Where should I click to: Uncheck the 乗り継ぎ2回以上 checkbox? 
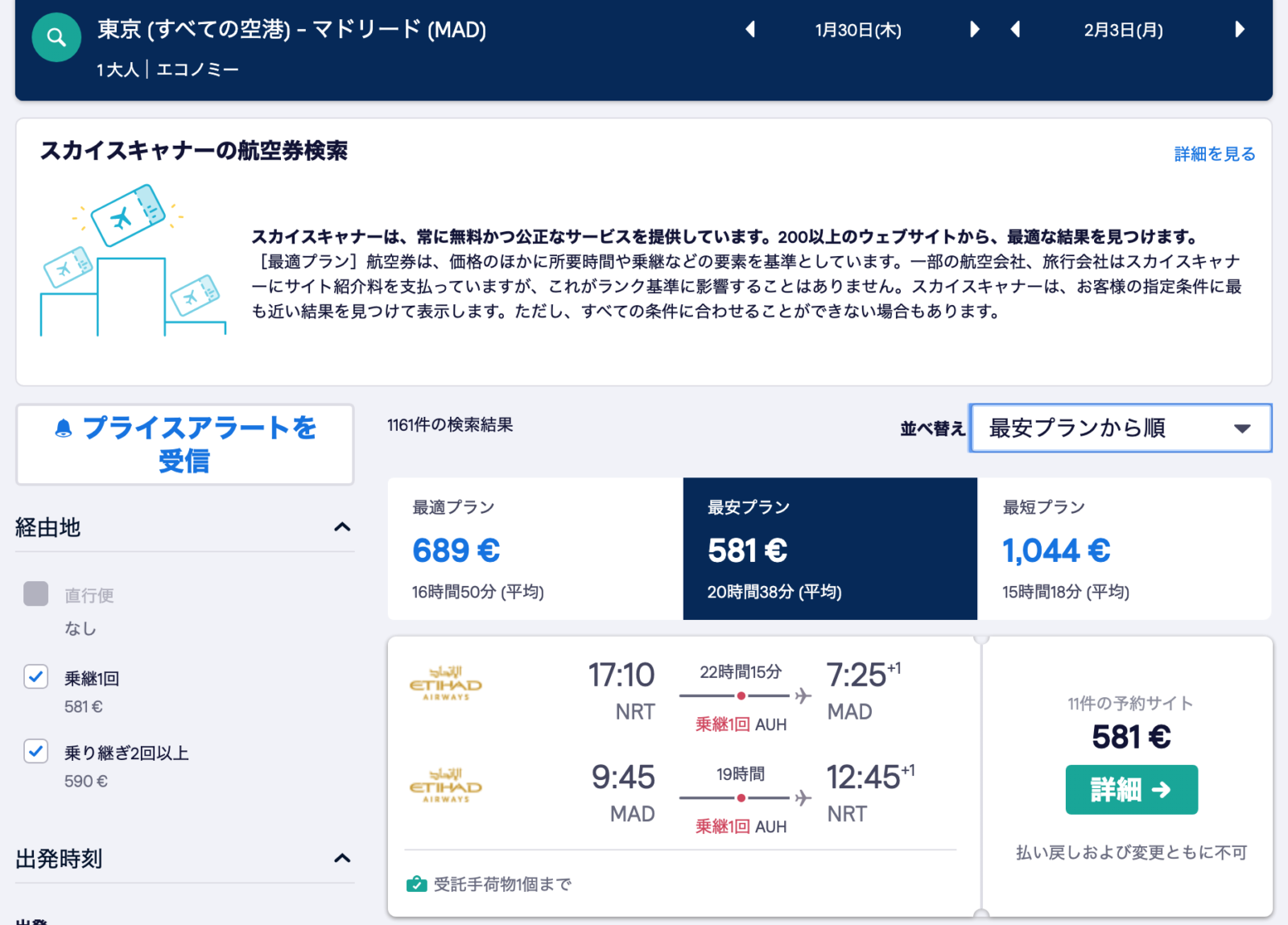[x=36, y=751]
